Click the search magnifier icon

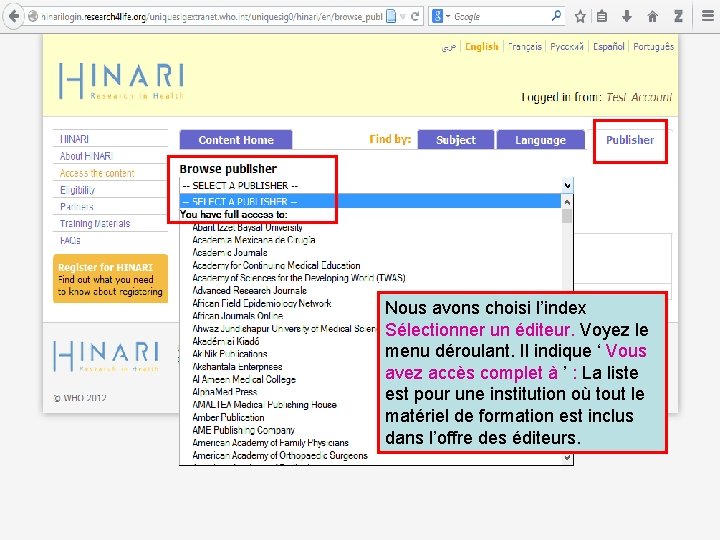point(556,16)
